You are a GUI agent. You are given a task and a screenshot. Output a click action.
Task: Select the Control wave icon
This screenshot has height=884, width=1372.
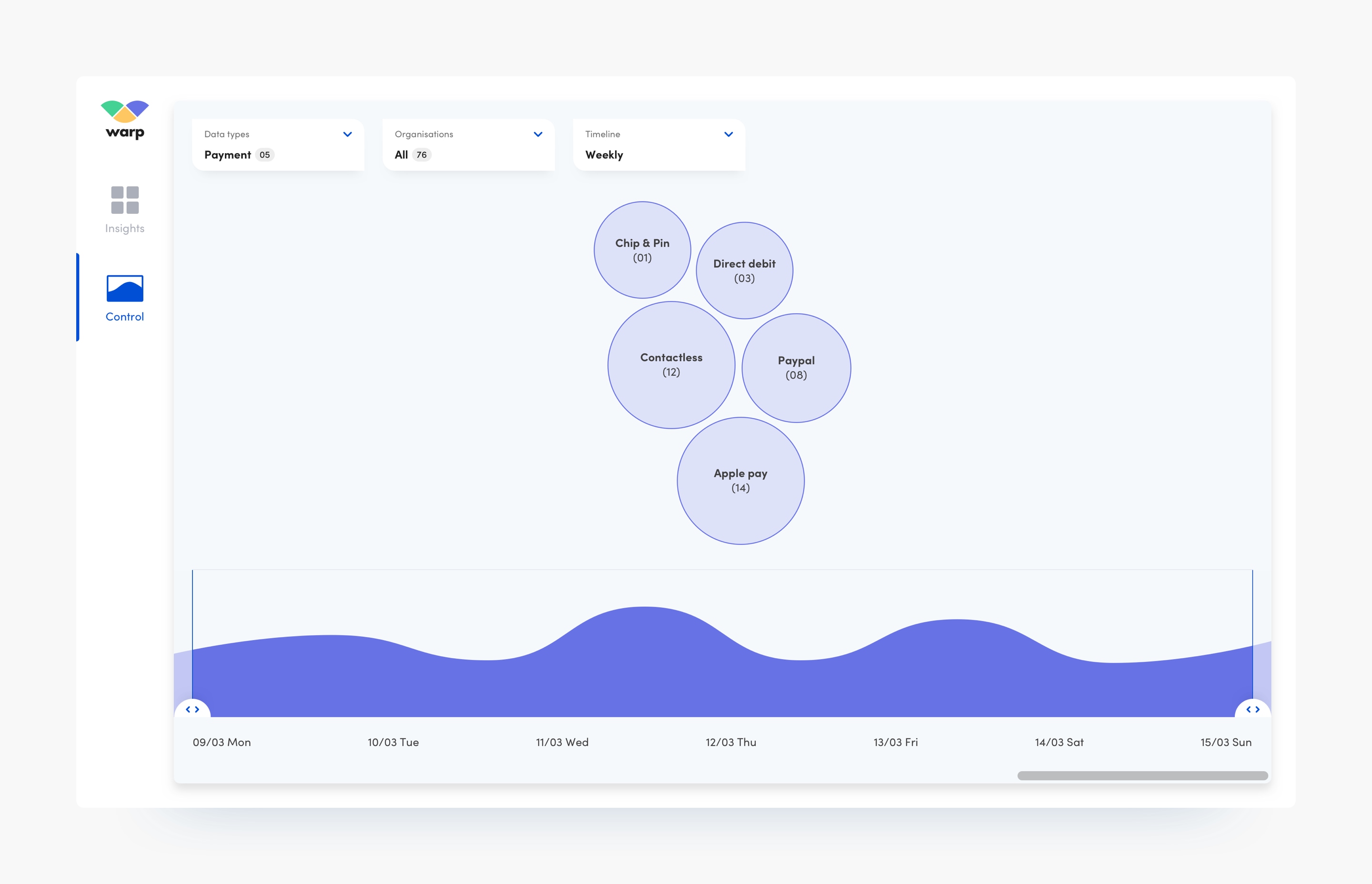tap(124, 288)
